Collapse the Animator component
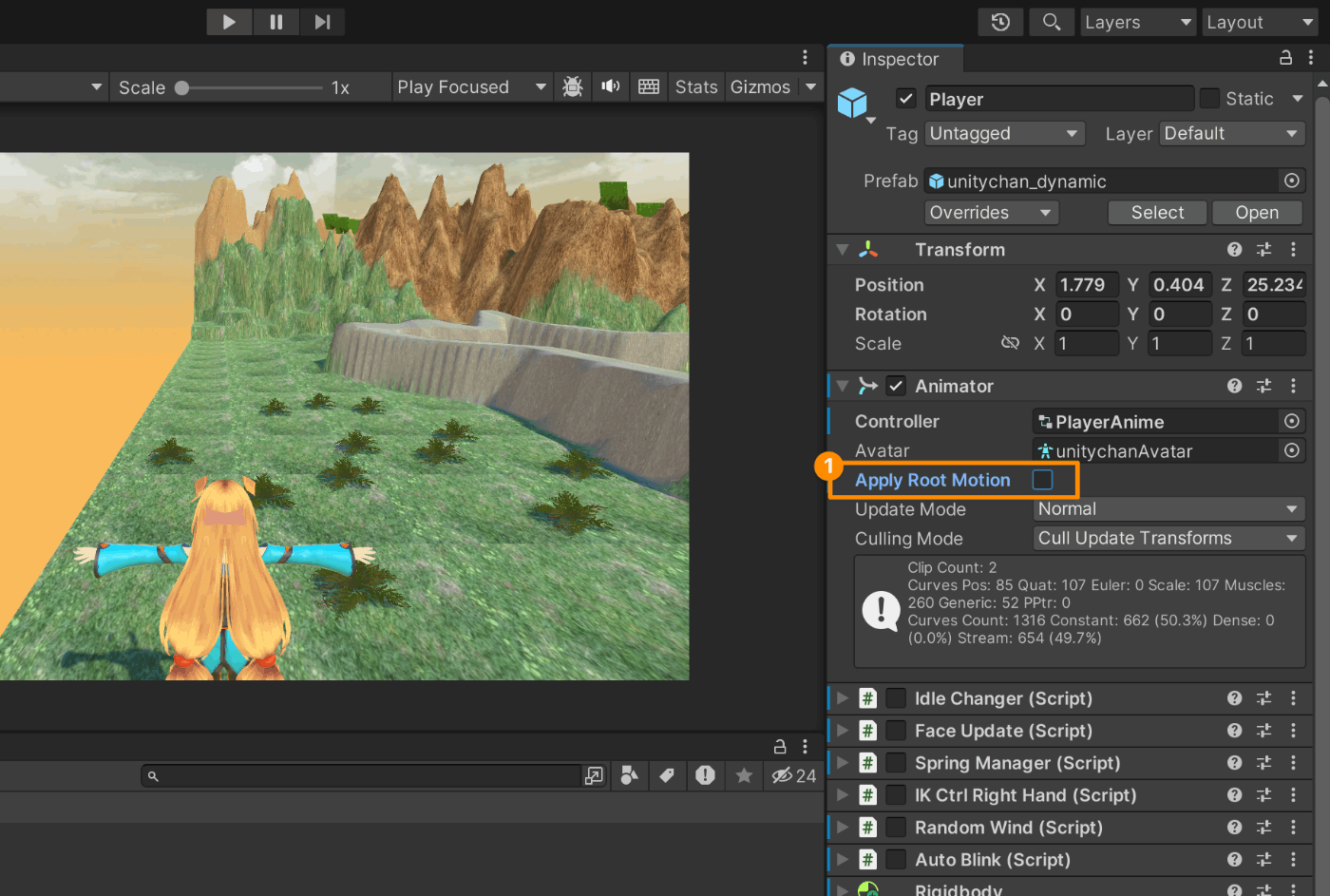Screen dimensions: 1330x896 [843, 386]
